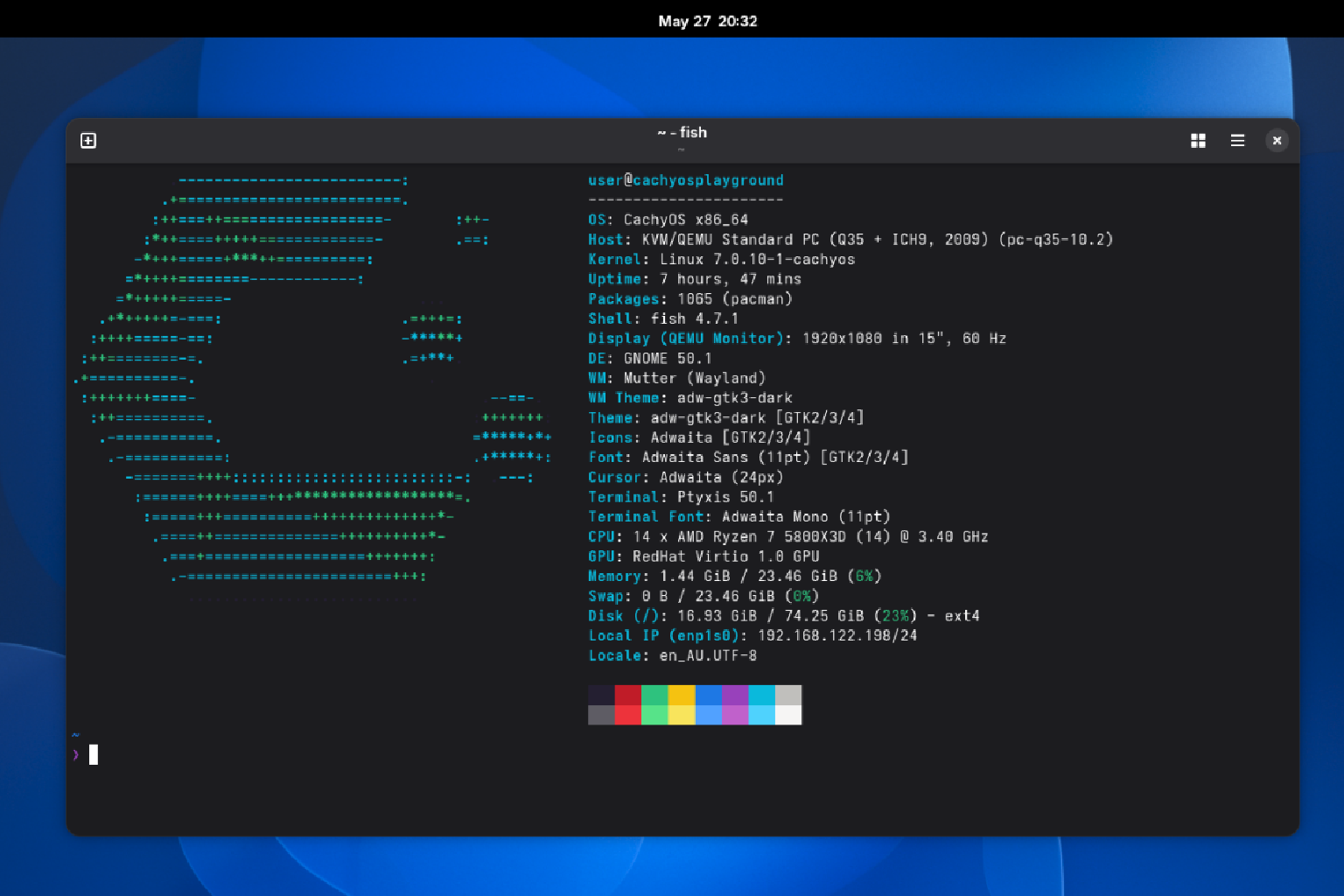Click the Swap 0 B line

703,596
